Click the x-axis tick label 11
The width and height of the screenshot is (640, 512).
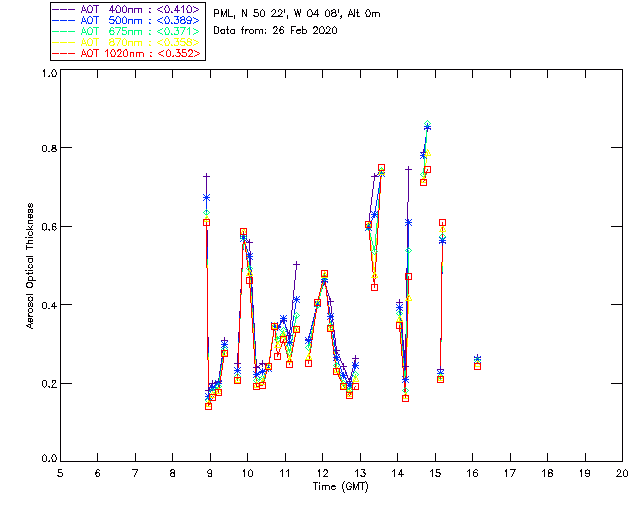click(285, 473)
